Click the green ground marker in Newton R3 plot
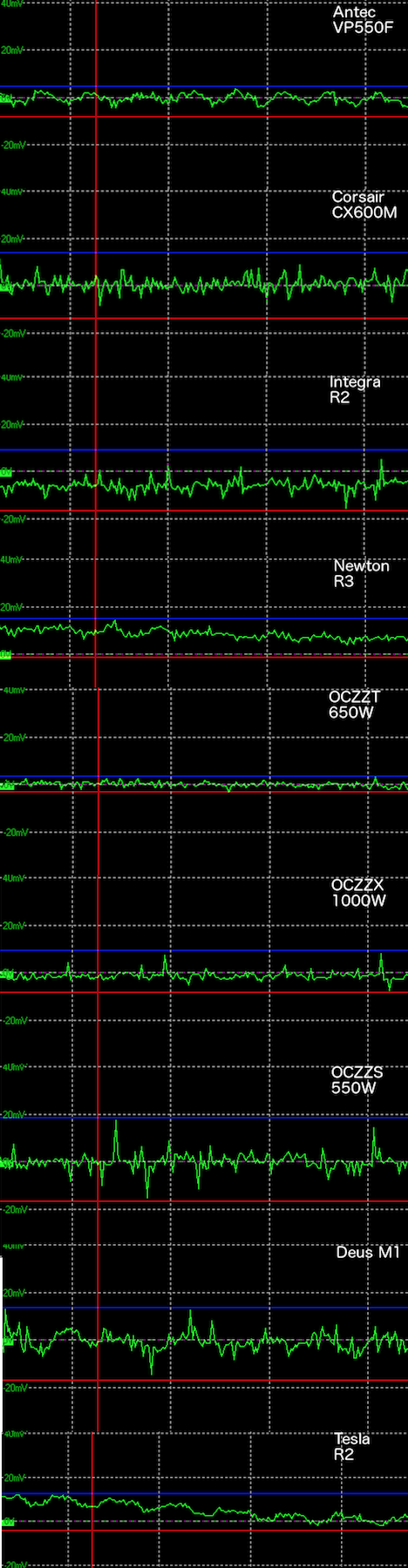408x1568 pixels. coord(5,654)
